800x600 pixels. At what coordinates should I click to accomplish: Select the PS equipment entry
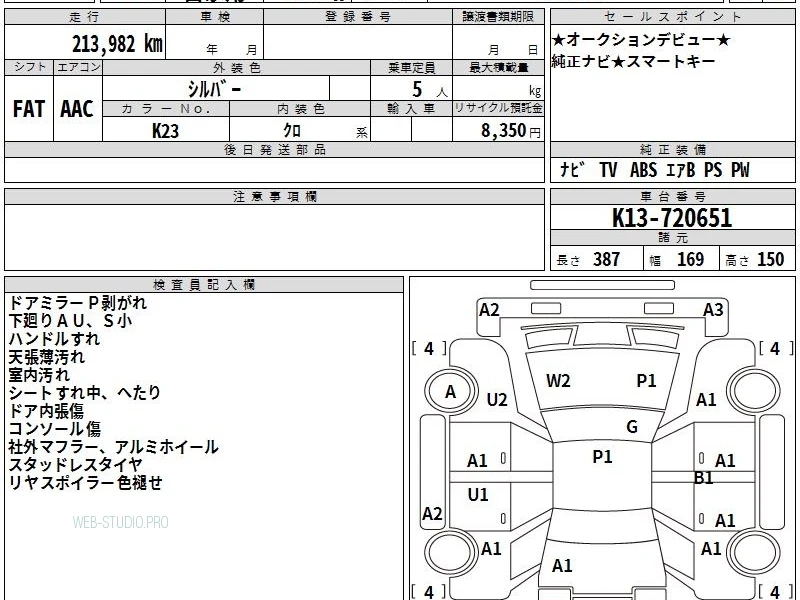pos(713,170)
